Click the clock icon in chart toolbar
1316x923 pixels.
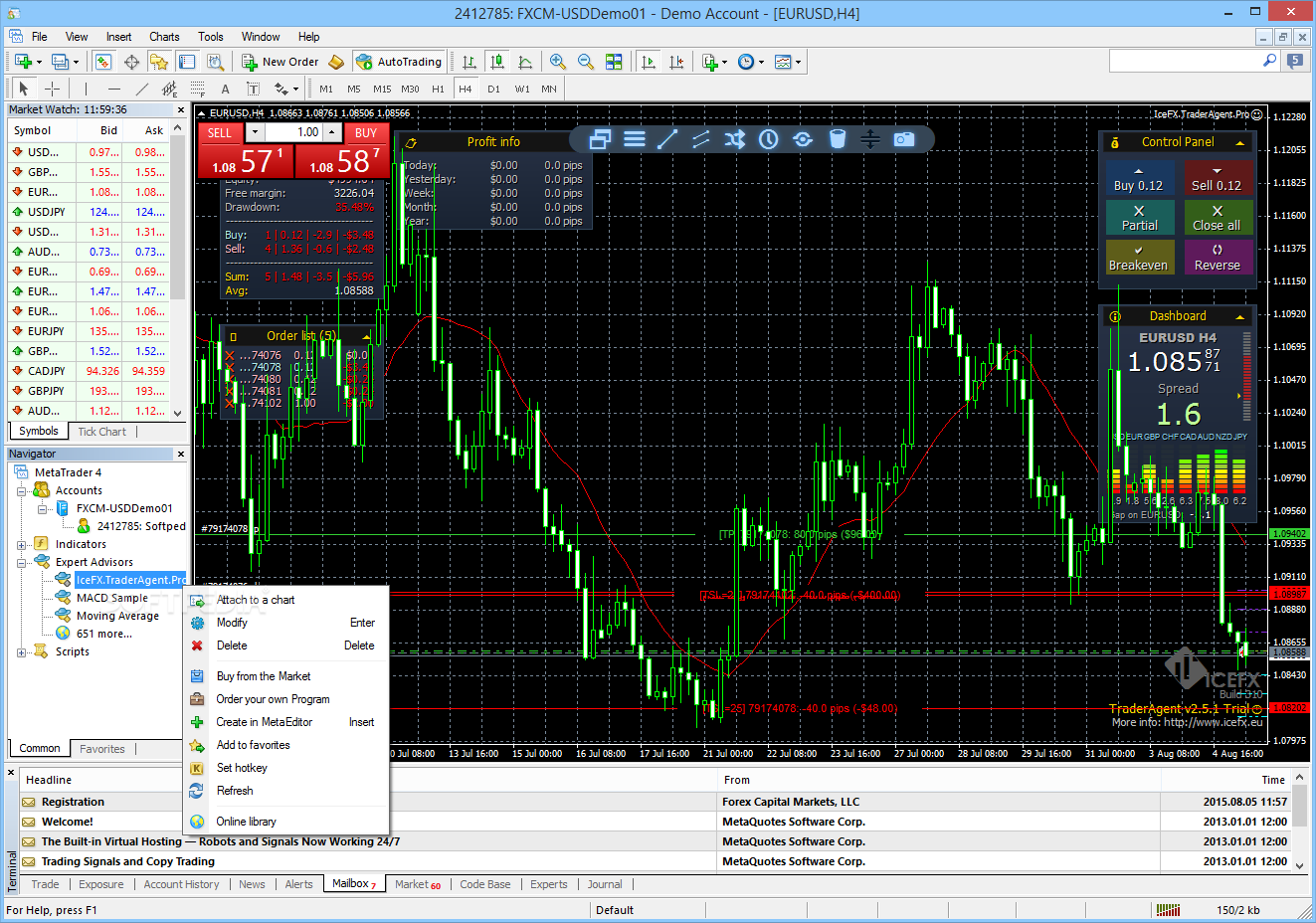pos(768,139)
